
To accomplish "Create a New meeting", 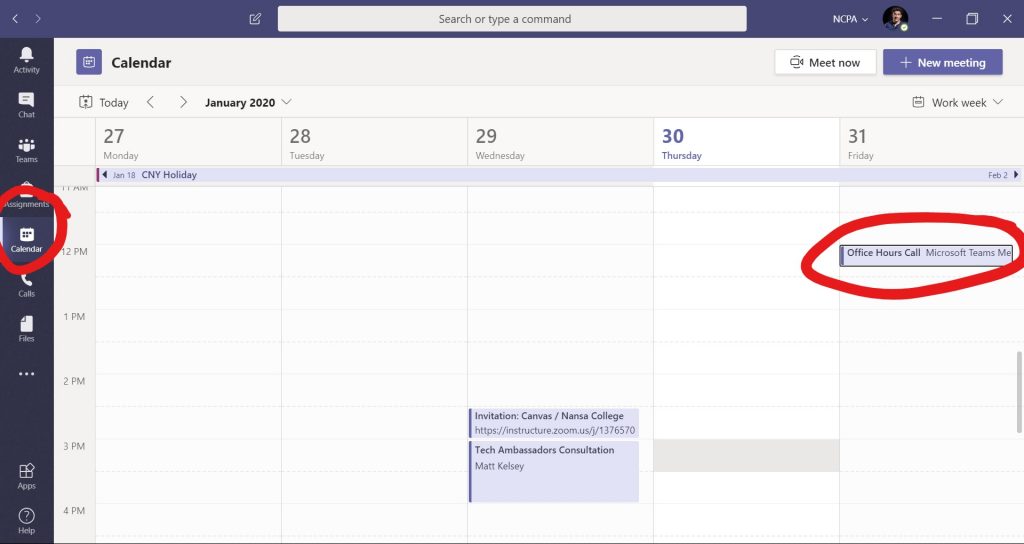I will tap(943, 63).
